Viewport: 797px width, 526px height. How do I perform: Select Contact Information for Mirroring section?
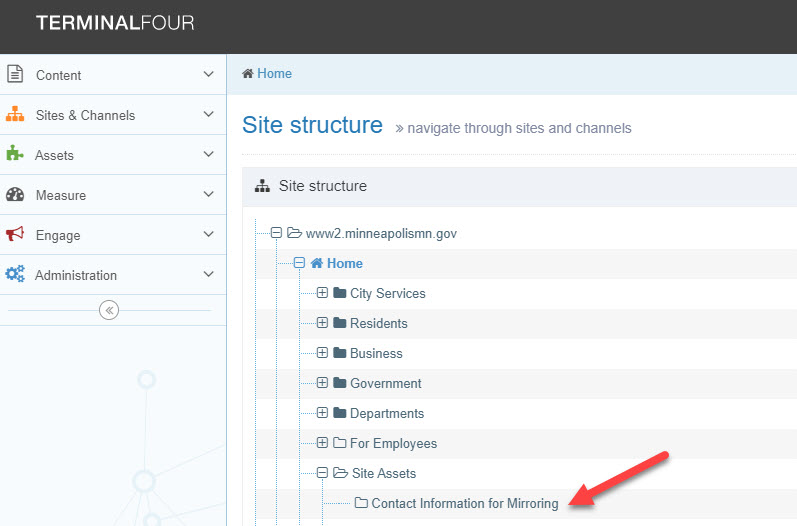click(465, 504)
